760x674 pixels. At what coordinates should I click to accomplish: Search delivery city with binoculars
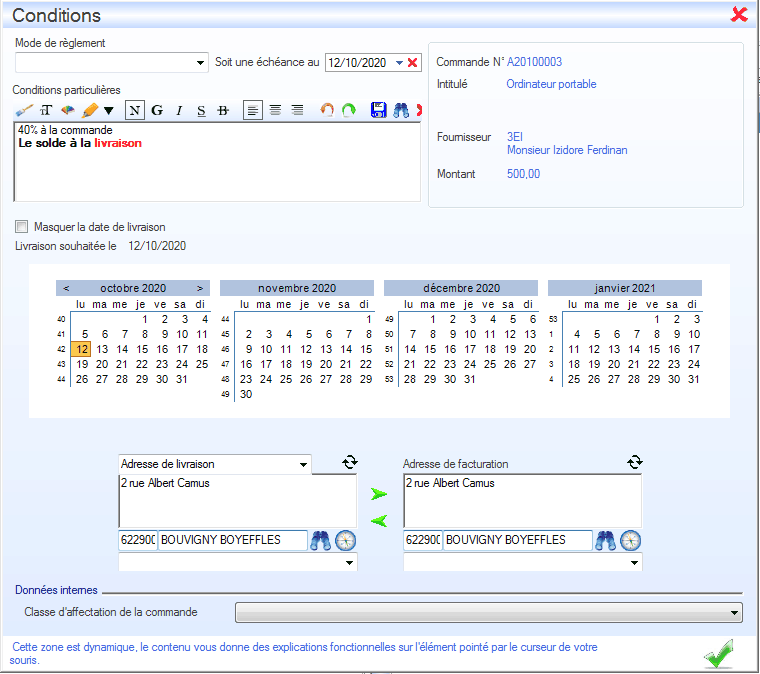(320, 540)
